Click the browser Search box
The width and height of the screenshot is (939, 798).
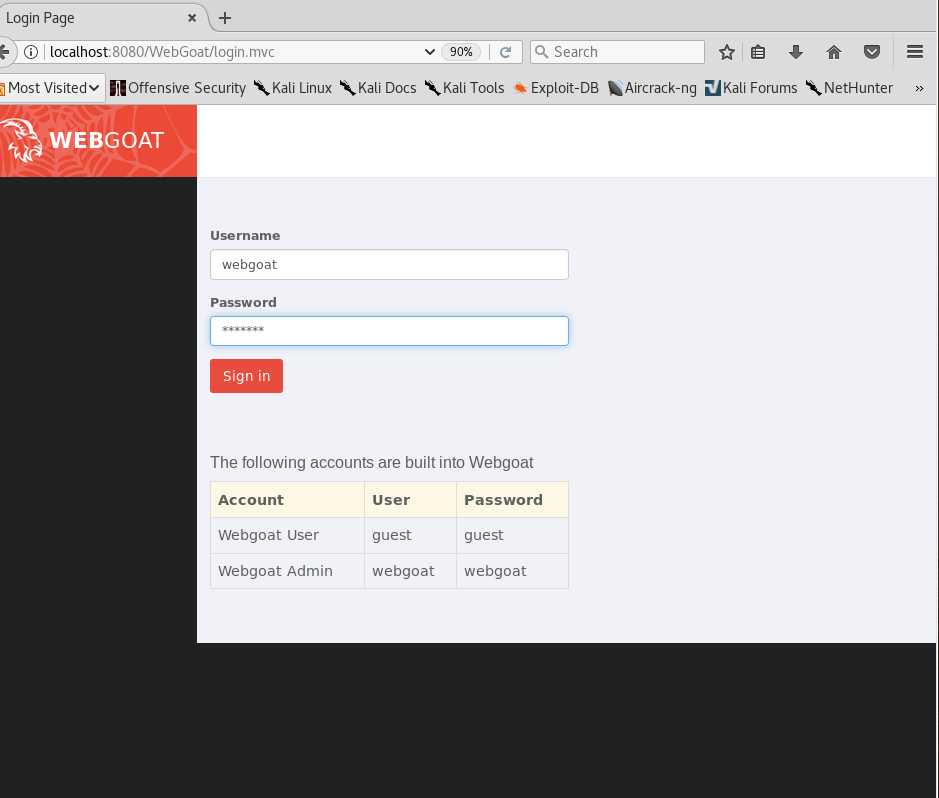617,52
